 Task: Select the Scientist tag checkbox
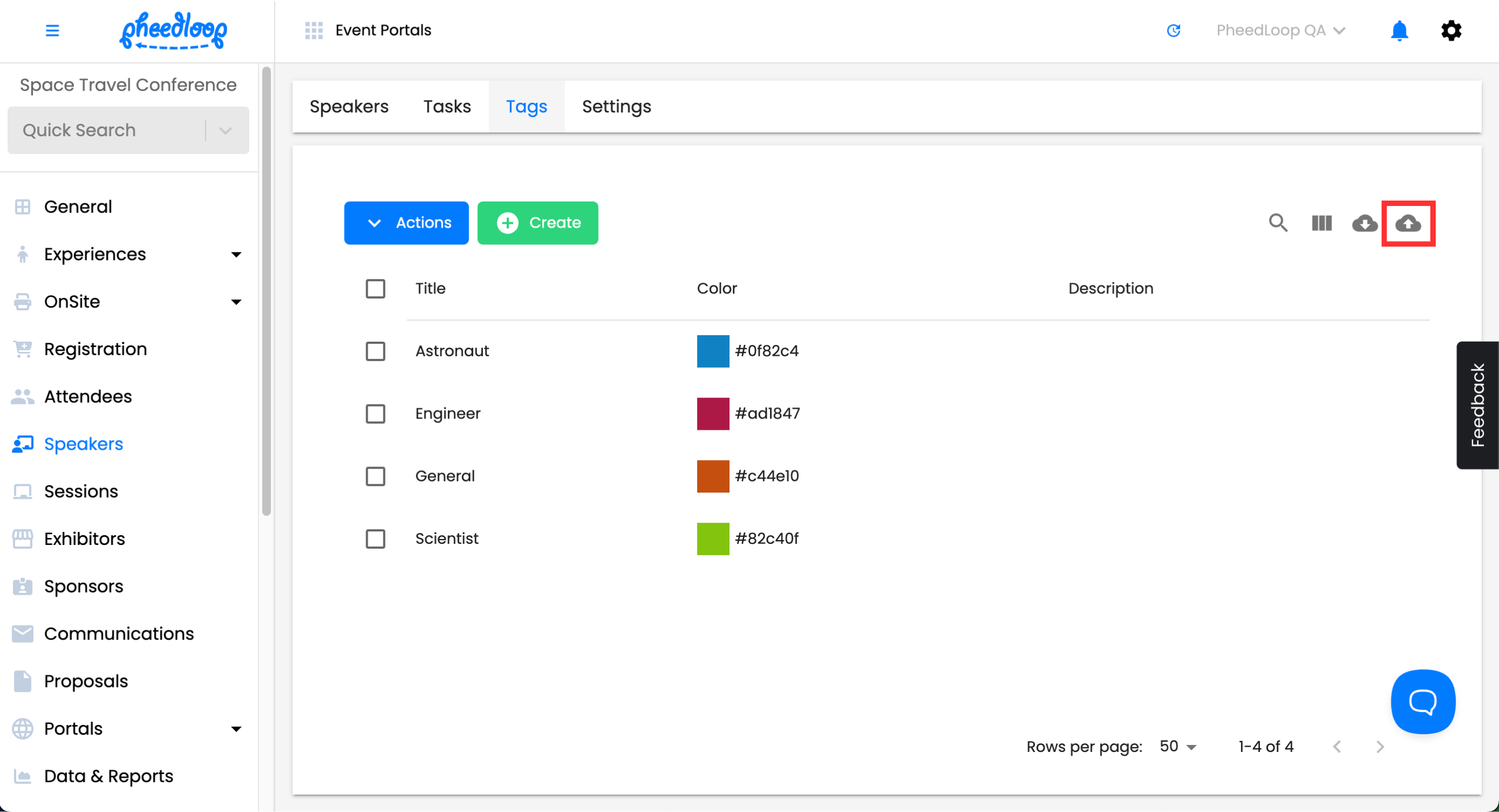[x=375, y=538]
